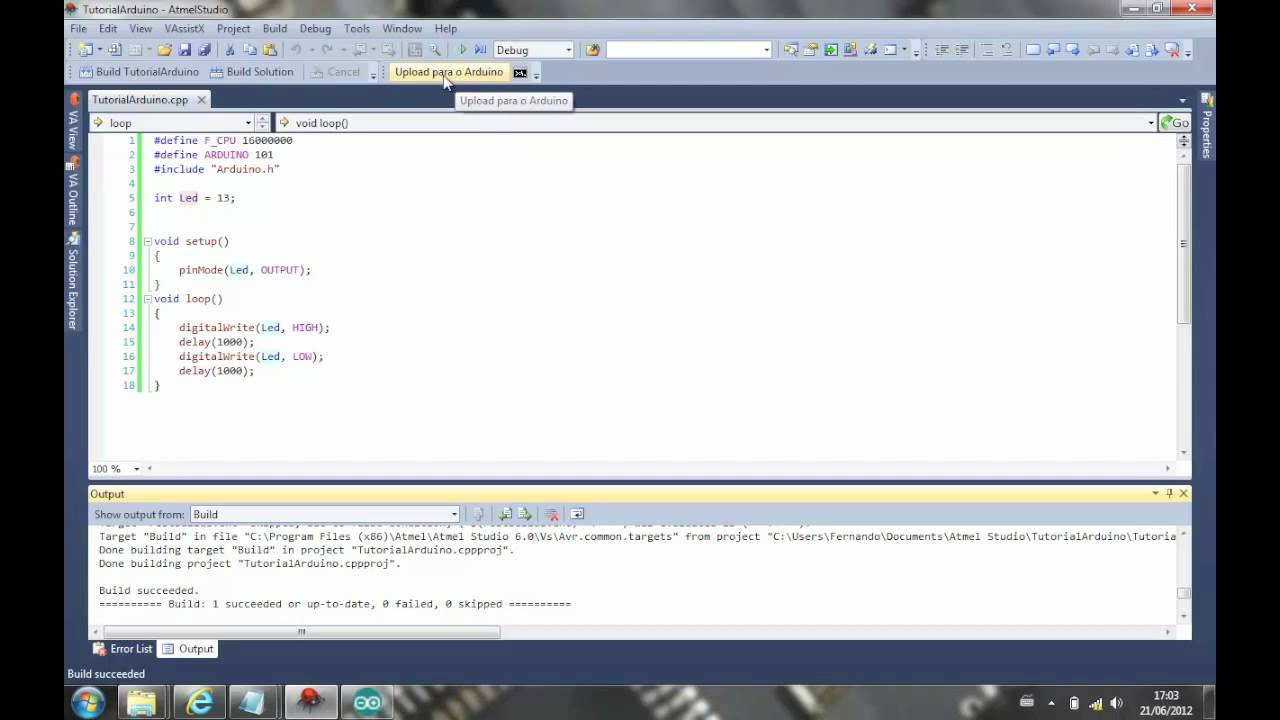This screenshot has width=1280, height=720.
Task: Click the system tray volume icon
Action: point(1116,703)
